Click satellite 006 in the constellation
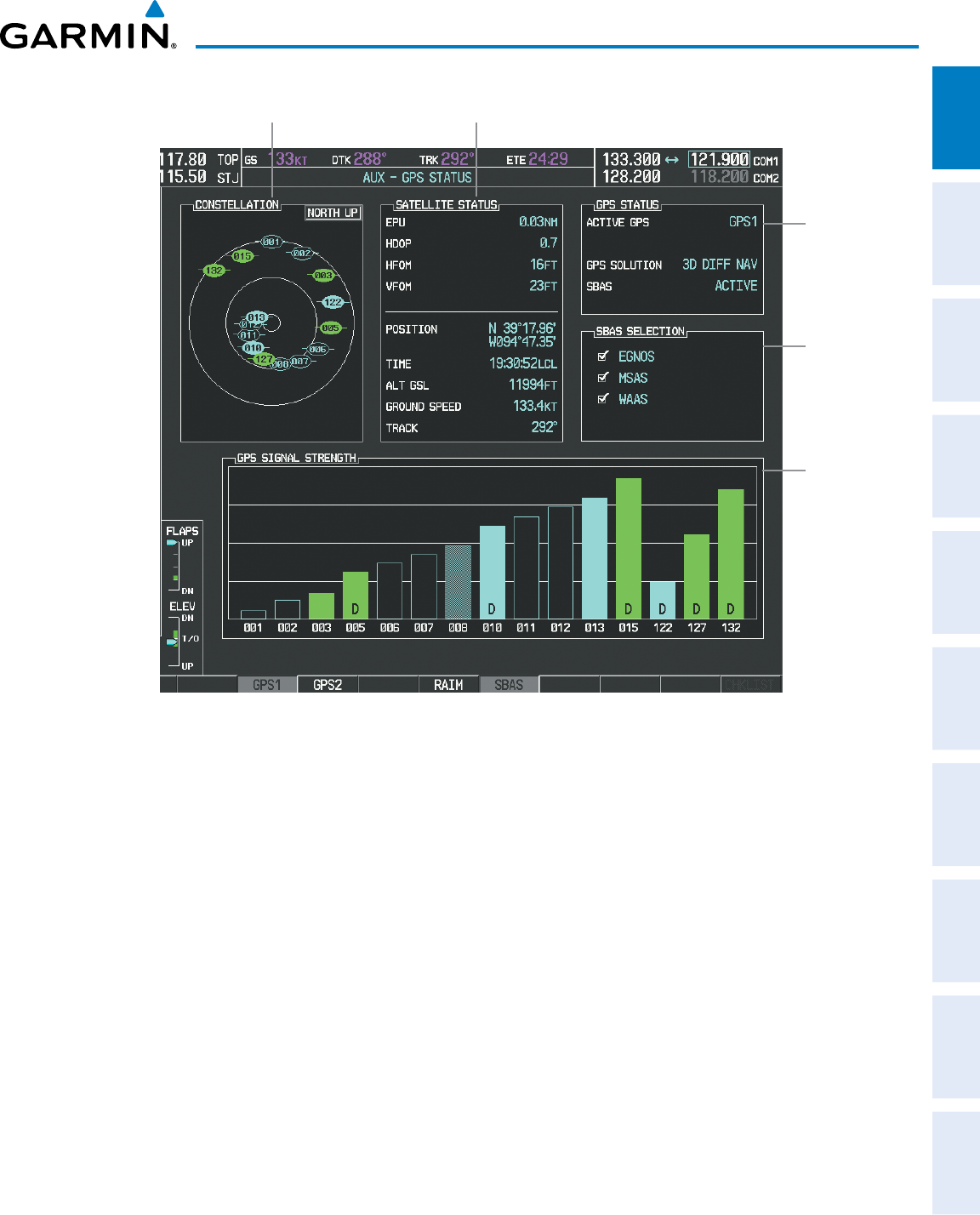This screenshot has height=1215, width=980. (317, 349)
